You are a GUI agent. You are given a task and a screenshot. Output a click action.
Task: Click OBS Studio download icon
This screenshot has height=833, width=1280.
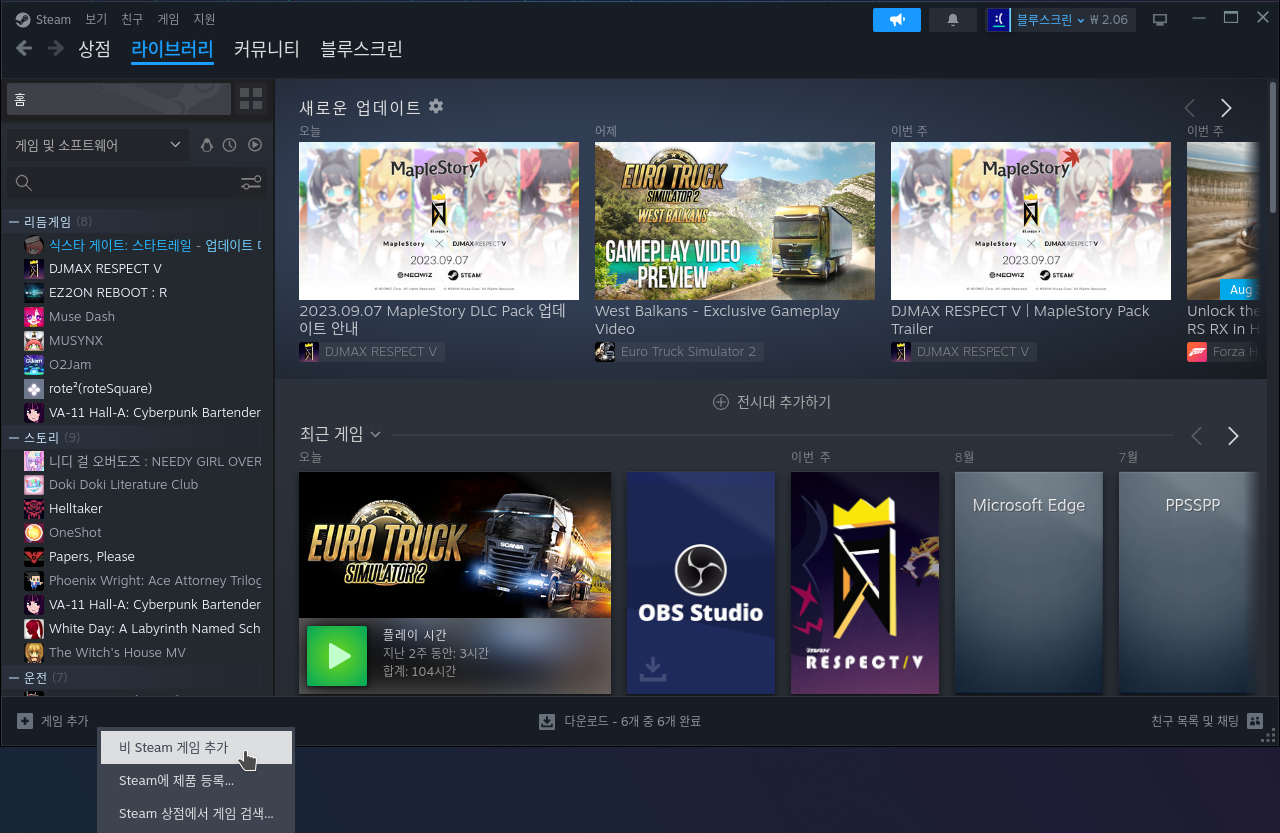pyautogui.click(x=653, y=669)
